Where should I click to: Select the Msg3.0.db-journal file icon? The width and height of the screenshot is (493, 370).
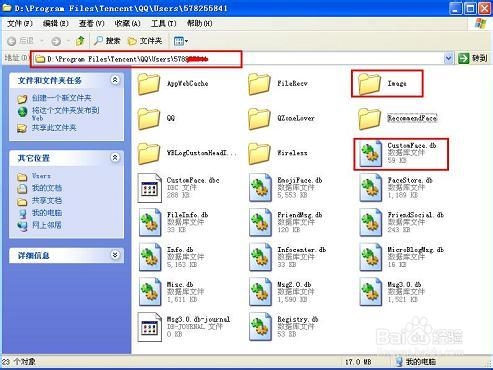150,327
